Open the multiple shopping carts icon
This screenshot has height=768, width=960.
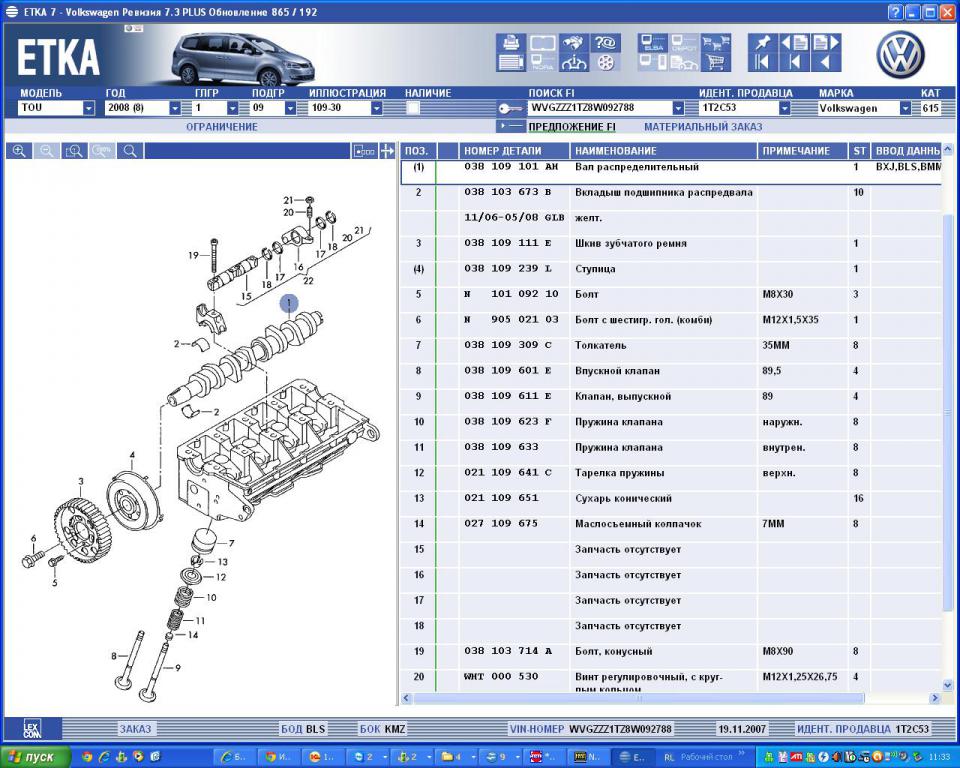(x=715, y=43)
